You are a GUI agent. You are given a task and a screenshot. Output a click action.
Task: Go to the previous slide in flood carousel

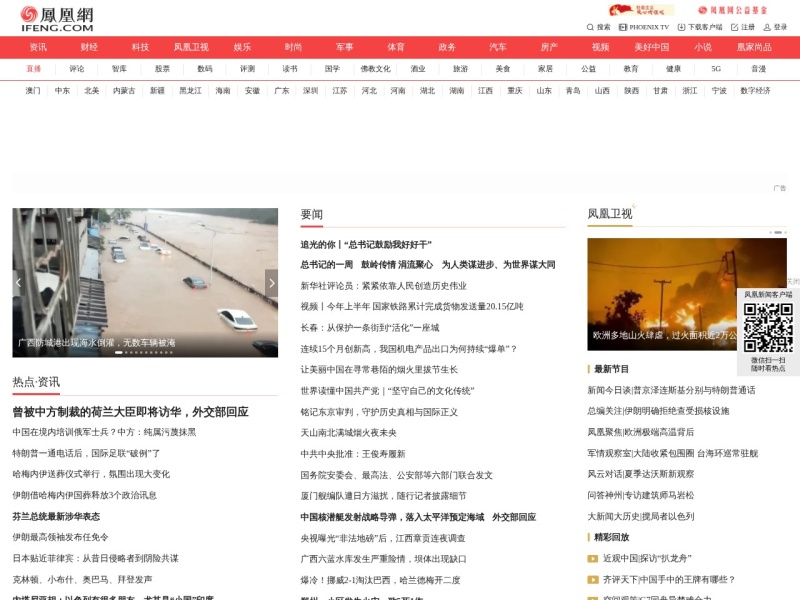click(x=18, y=282)
